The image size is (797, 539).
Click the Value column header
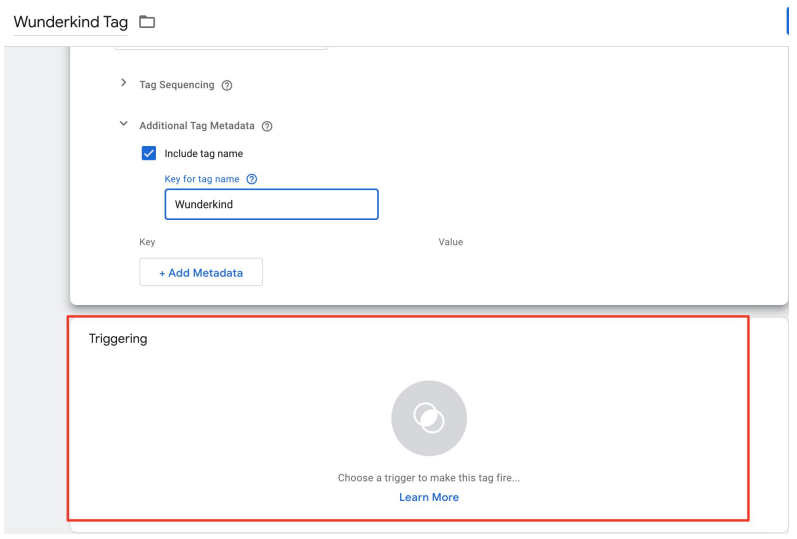(x=451, y=242)
